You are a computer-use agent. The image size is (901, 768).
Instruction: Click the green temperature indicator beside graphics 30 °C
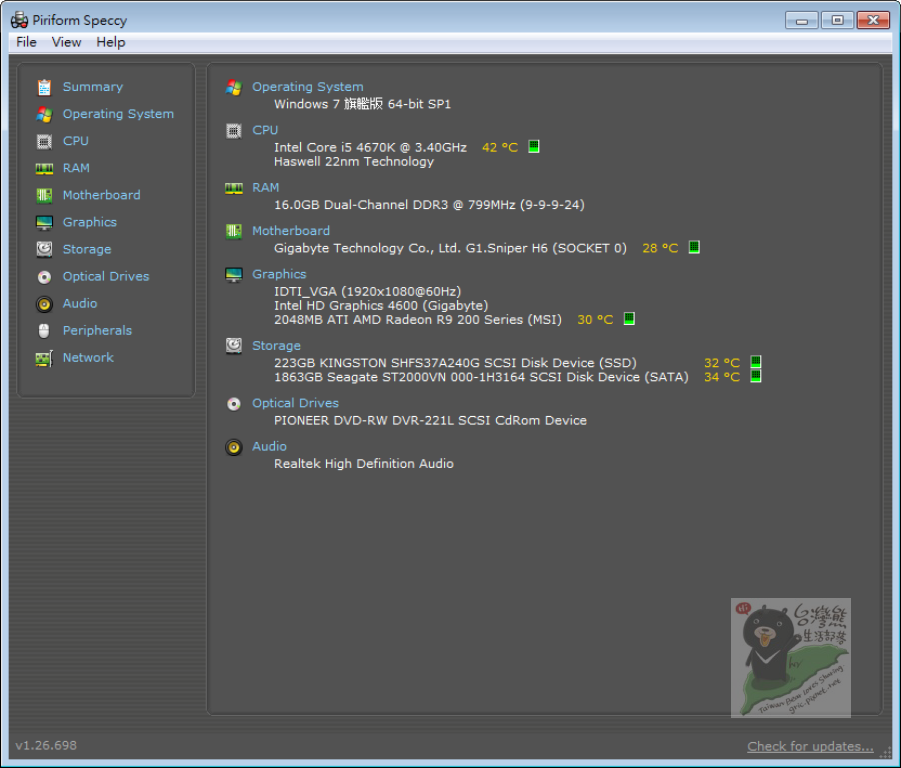(x=629, y=319)
